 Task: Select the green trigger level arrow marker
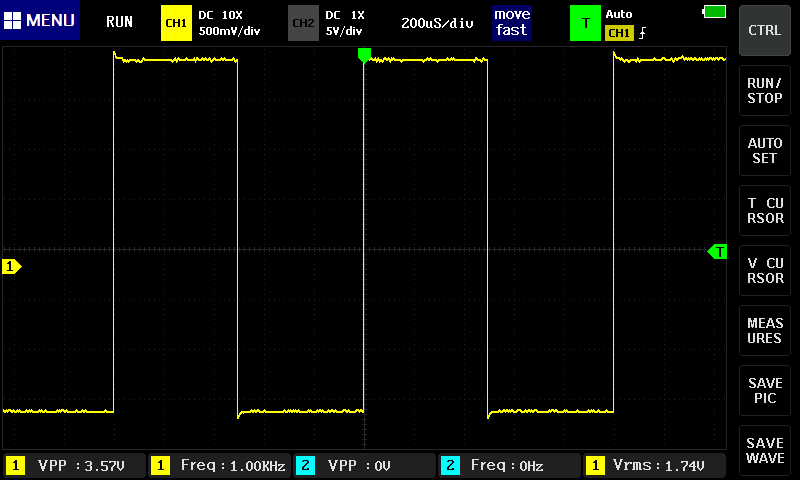[x=716, y=251]
